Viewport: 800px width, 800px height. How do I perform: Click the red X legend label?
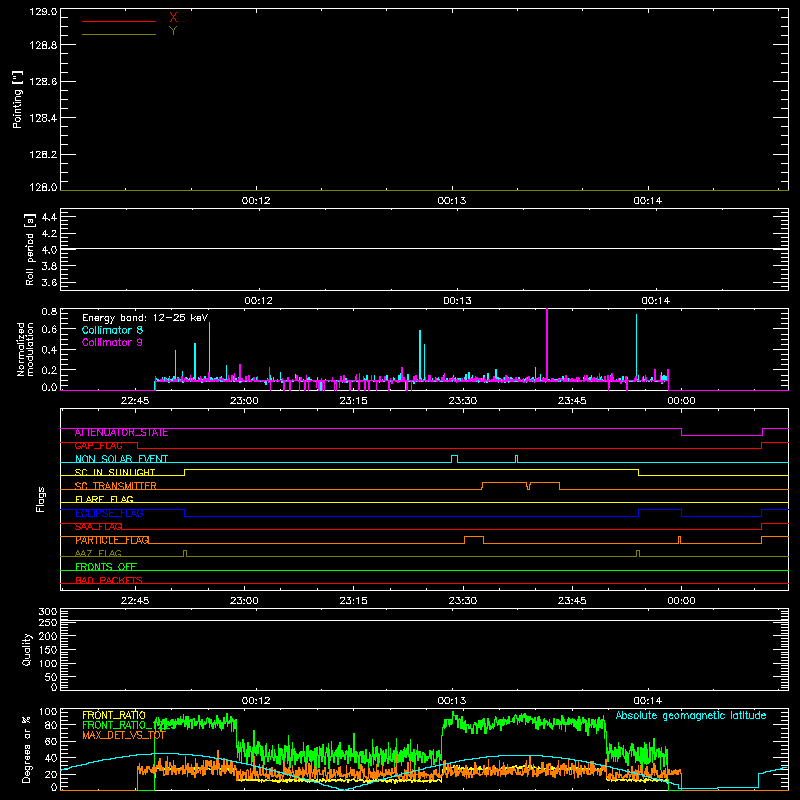[x=173, y=17]
